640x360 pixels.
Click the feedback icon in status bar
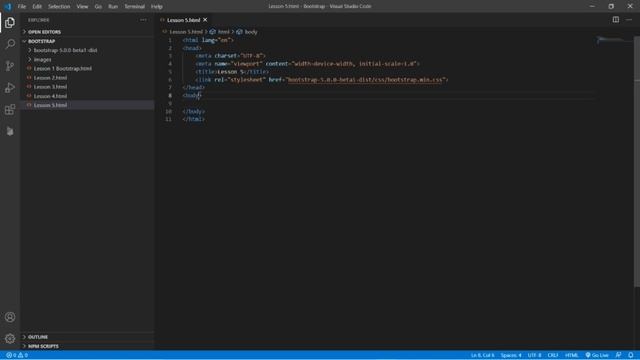[618, 355]
